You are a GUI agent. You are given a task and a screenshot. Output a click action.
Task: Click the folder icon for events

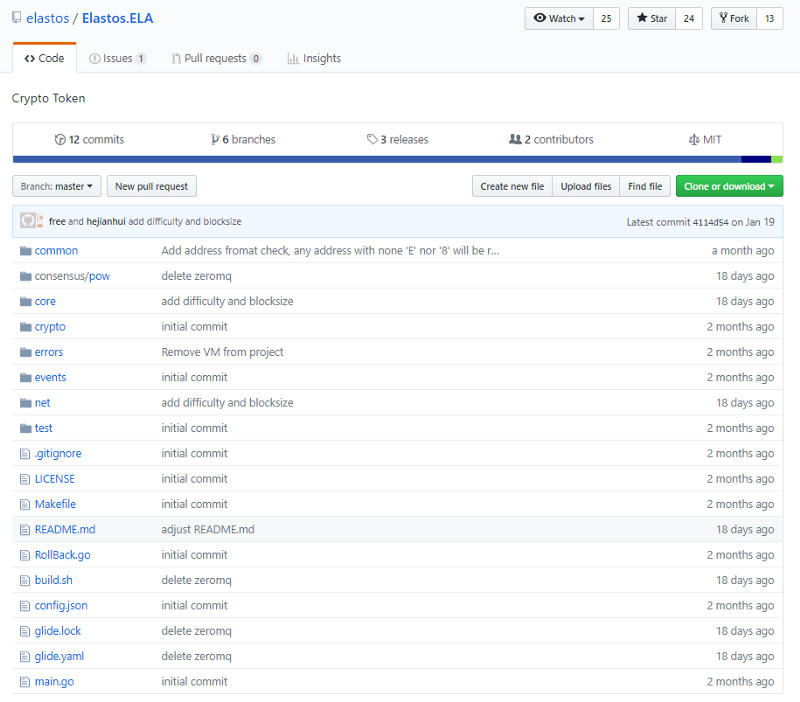click(x=26, y=378)
